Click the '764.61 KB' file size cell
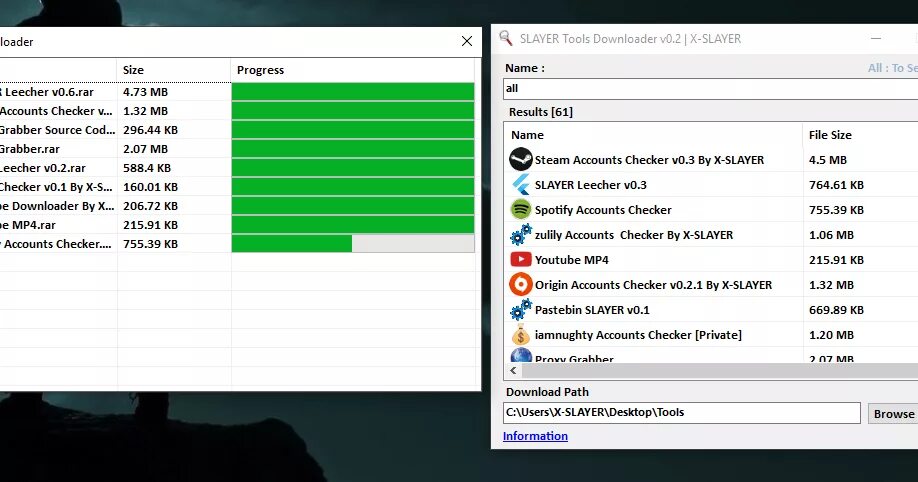The width and height of the screenshot is (918, 482). [x=836, y=185]
